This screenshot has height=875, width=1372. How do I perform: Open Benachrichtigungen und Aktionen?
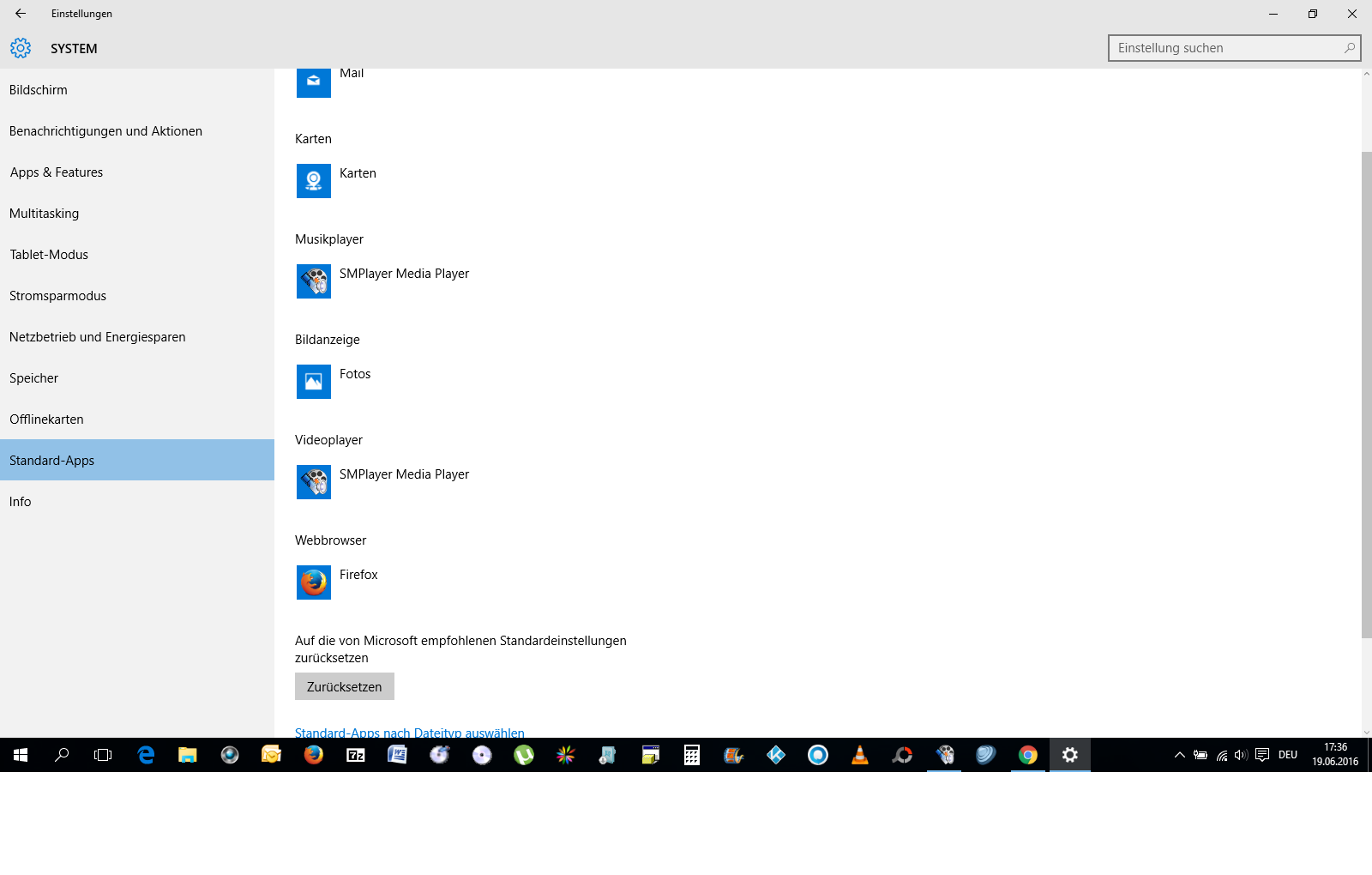[137, 131]
